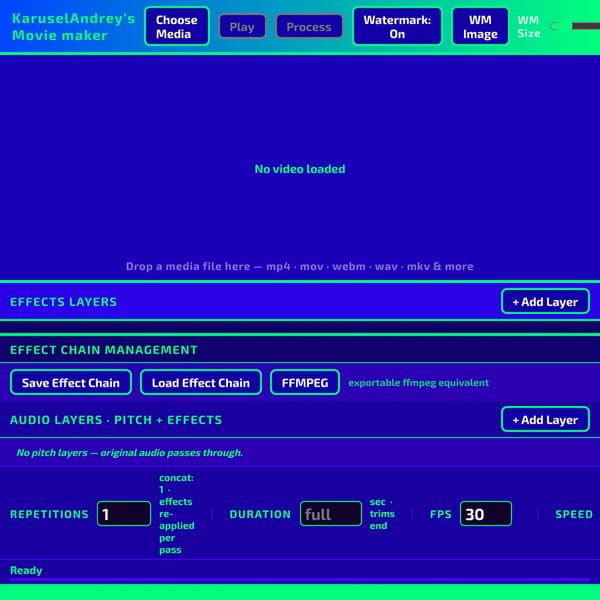Viewport: 600px width, 600px height.
Task: Click the SPEED label
Action: 574,514
